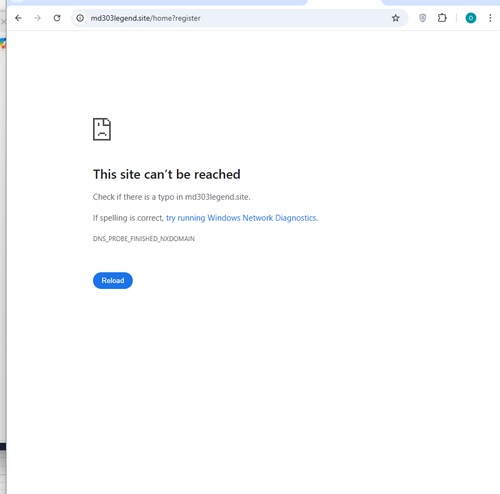Open the Extensions puzzle icon
500x494 pixels.
(x=442, y=18)
